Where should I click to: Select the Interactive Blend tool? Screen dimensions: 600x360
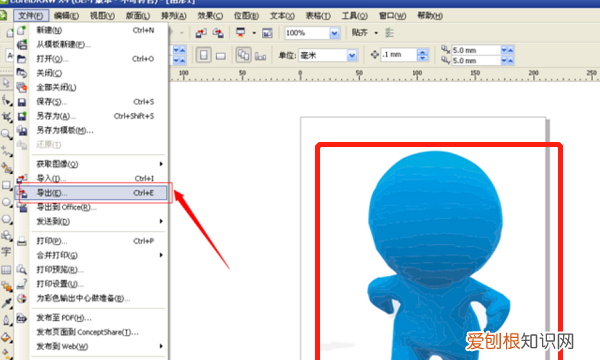tap(6, 286)
